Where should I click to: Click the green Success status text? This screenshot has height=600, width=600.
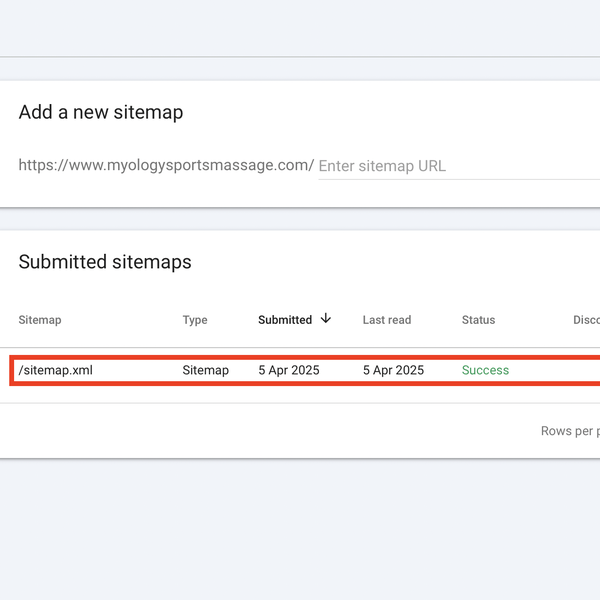click(x=485, y=370)
